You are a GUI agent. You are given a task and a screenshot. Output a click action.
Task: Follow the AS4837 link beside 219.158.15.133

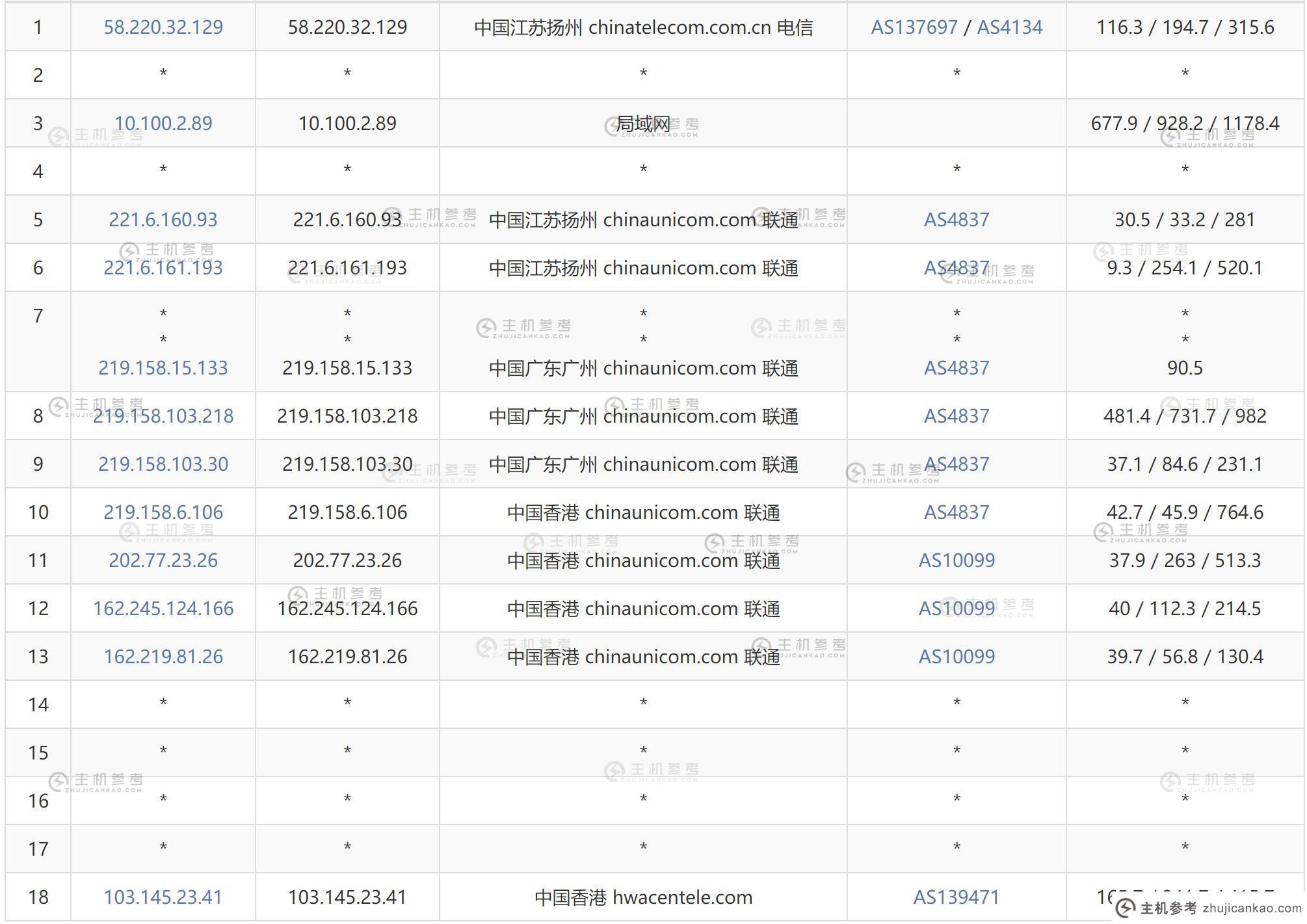pyautogui.click(x=957, y=368)
